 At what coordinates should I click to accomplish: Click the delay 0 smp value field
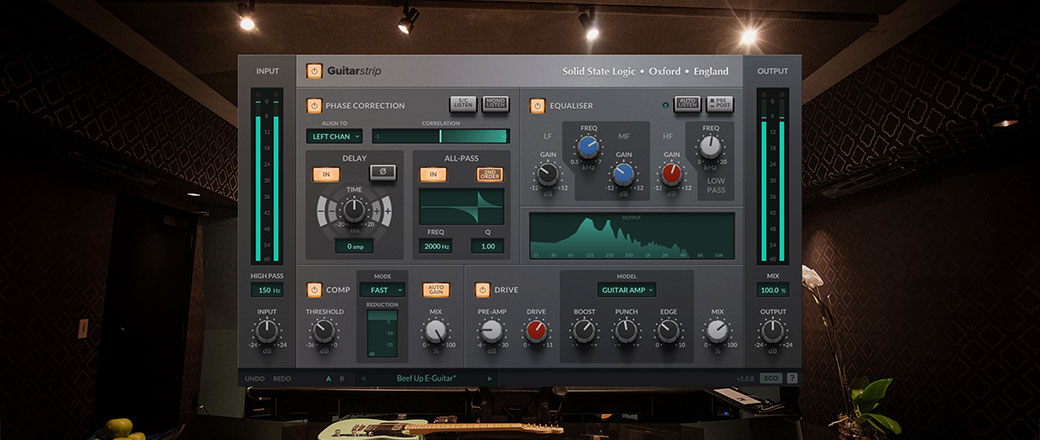click(x=354, y=246)
